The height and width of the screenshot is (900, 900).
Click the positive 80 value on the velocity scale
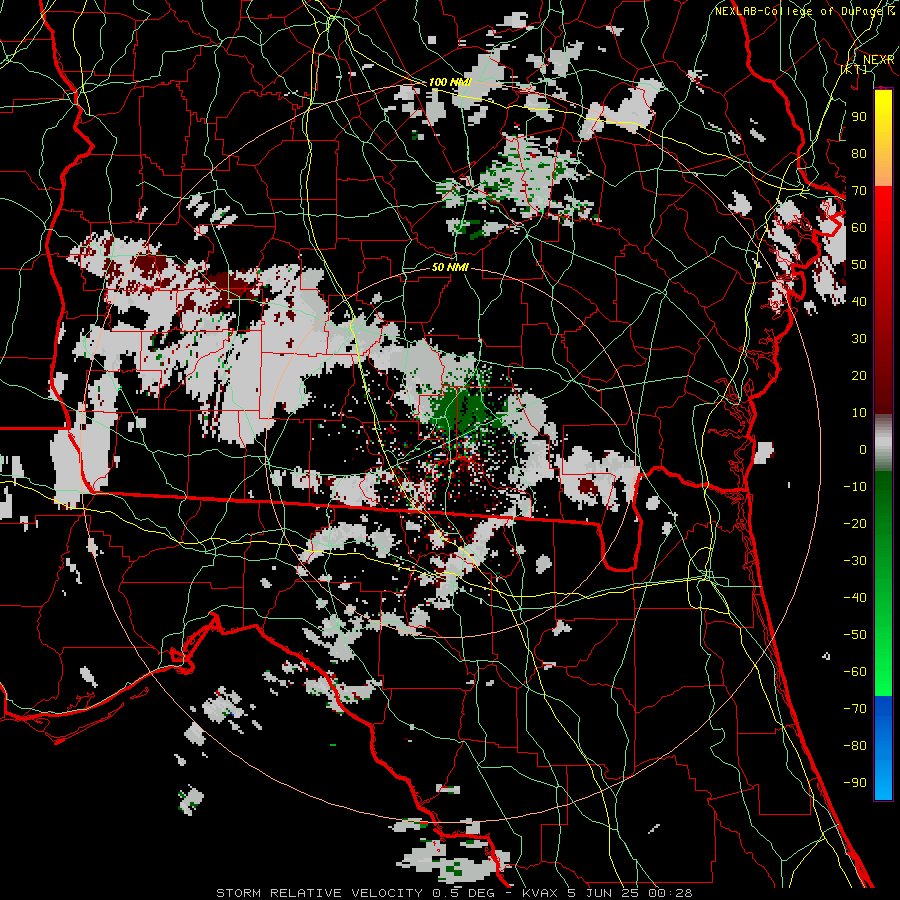tap(859, 154)
